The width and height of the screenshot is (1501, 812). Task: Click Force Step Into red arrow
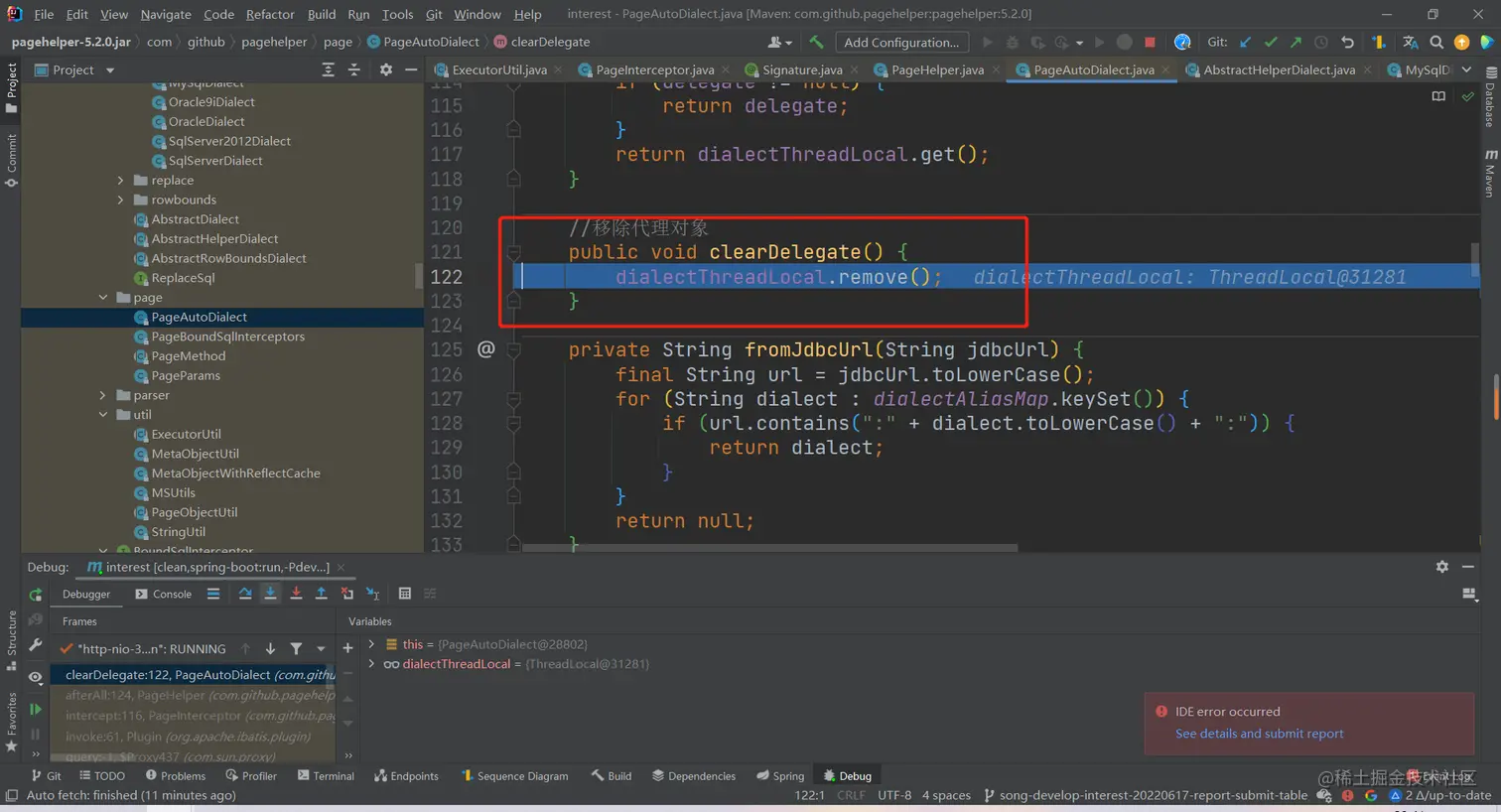tap(296, 594)
